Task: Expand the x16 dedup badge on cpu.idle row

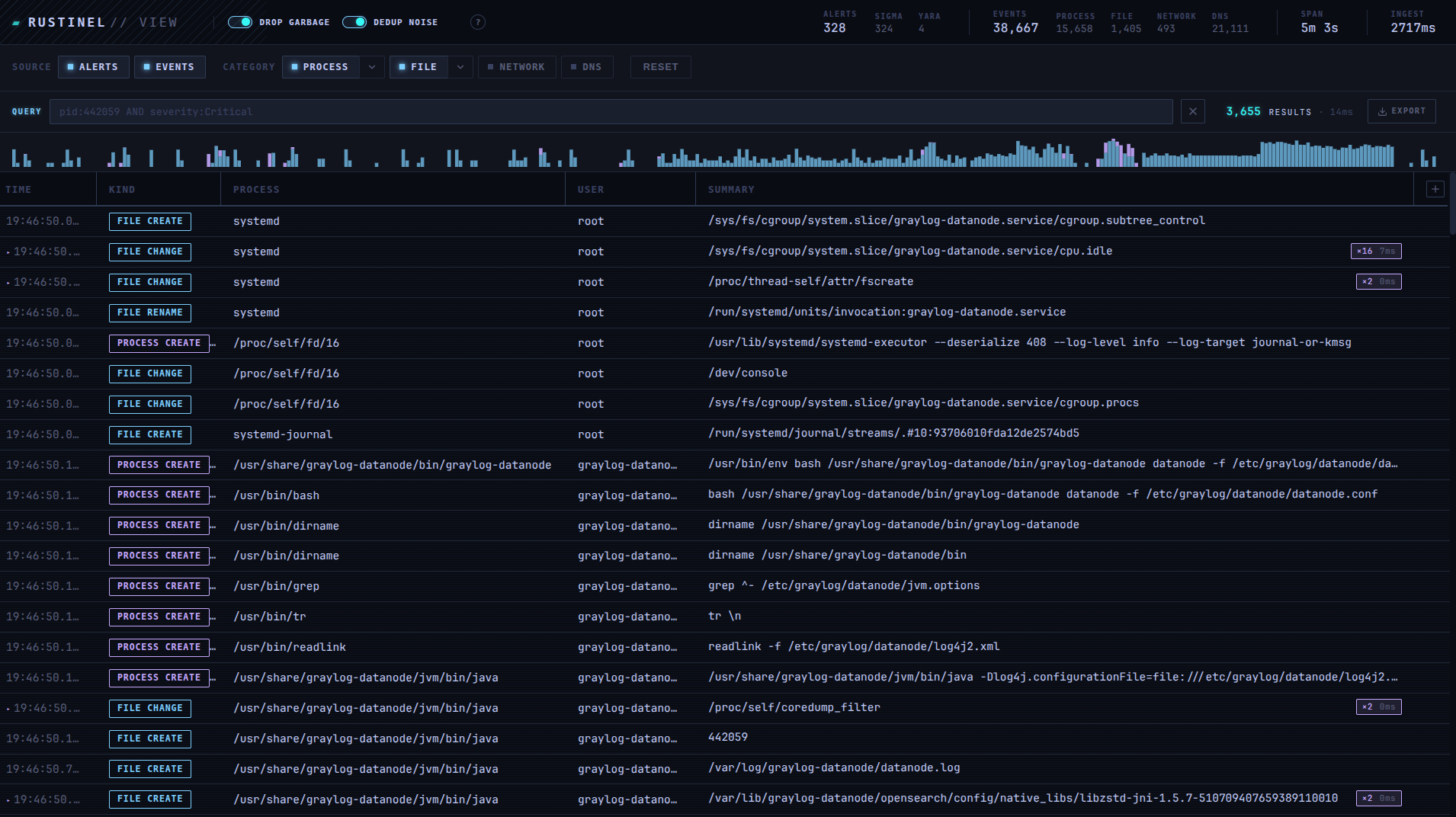Action: pyautogui.click(x=1376, y=251)
